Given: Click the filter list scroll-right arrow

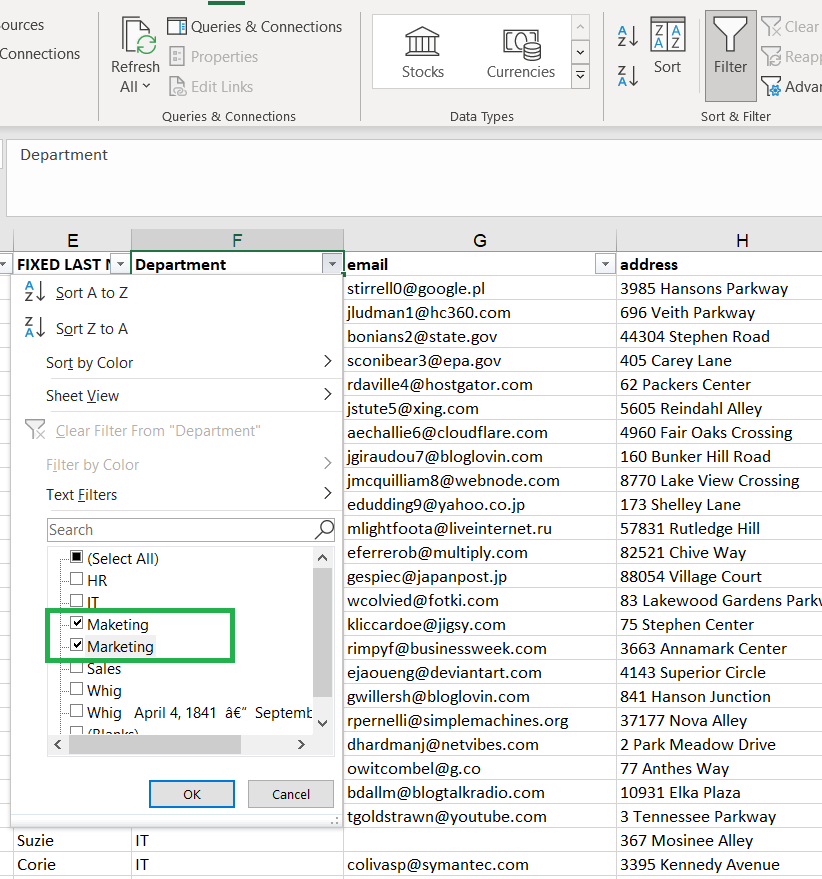Looking at the screenshot, I should point(301,744).
